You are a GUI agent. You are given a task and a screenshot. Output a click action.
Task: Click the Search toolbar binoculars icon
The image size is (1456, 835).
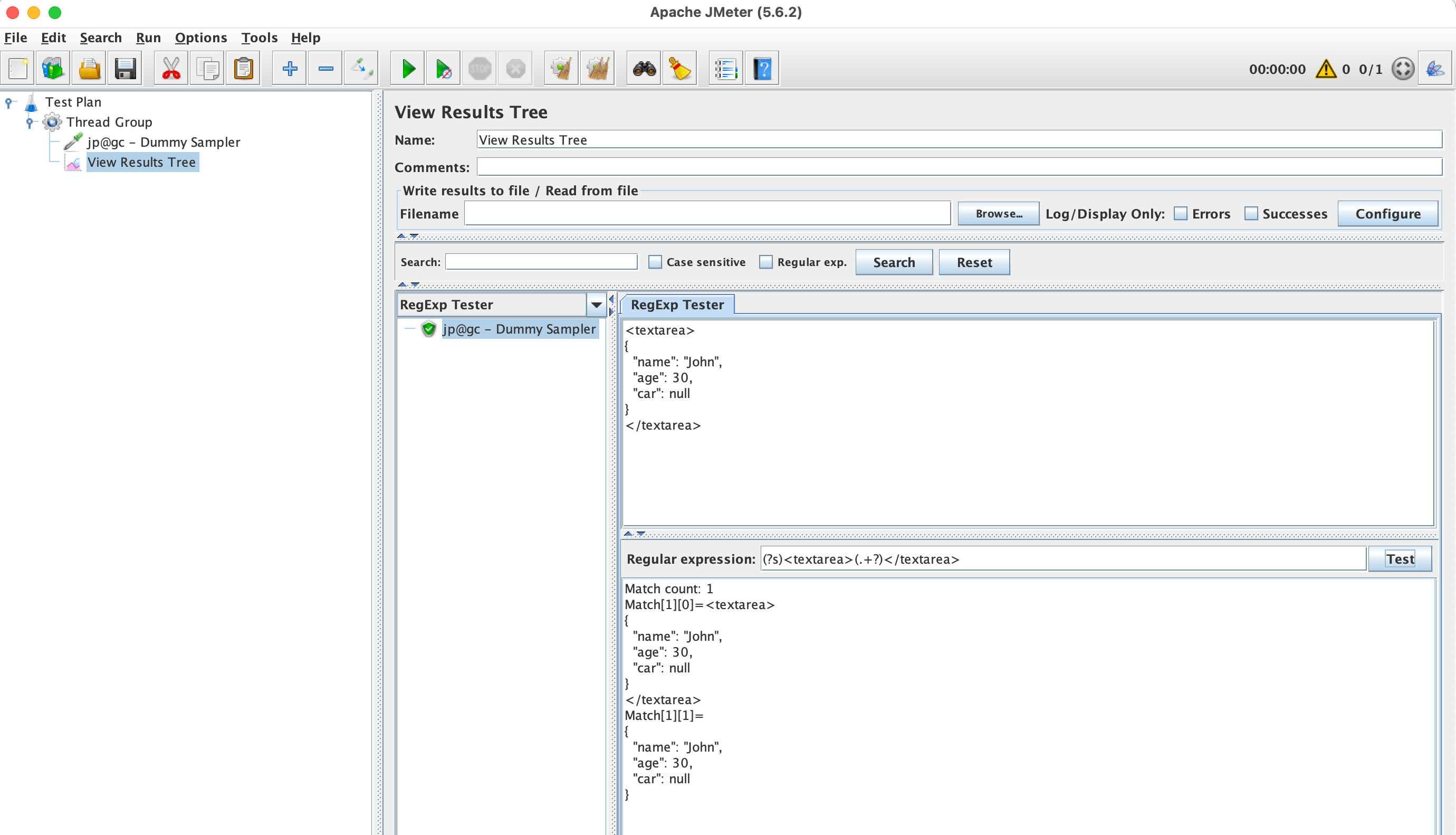[x=644, y=68]
